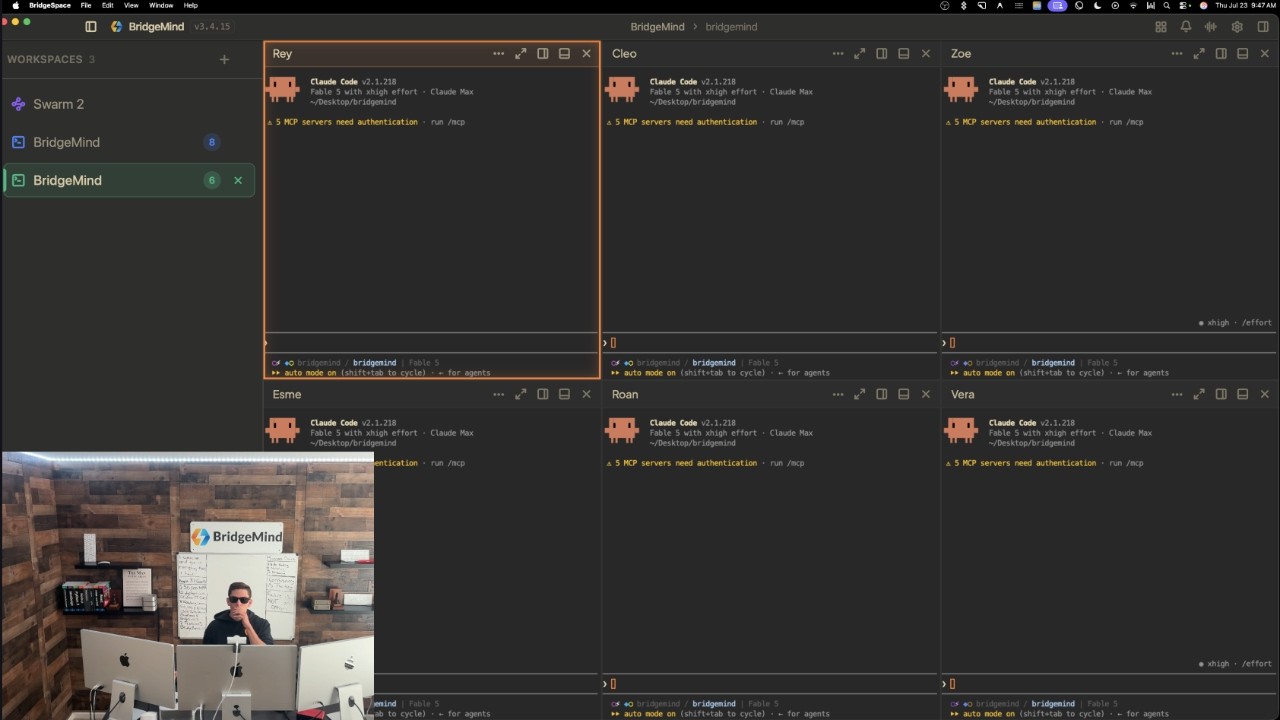Open the grid layout view icon
The image size is (1280, 720).
[1161, 27]
